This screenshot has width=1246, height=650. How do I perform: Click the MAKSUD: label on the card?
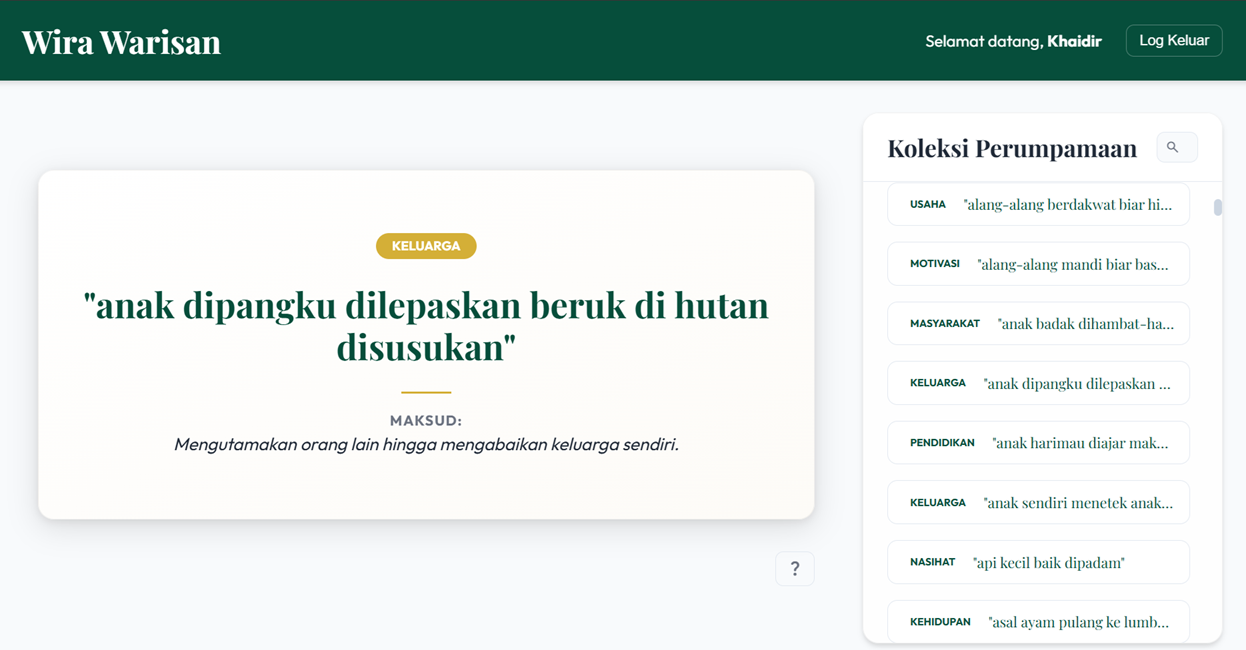426,421
